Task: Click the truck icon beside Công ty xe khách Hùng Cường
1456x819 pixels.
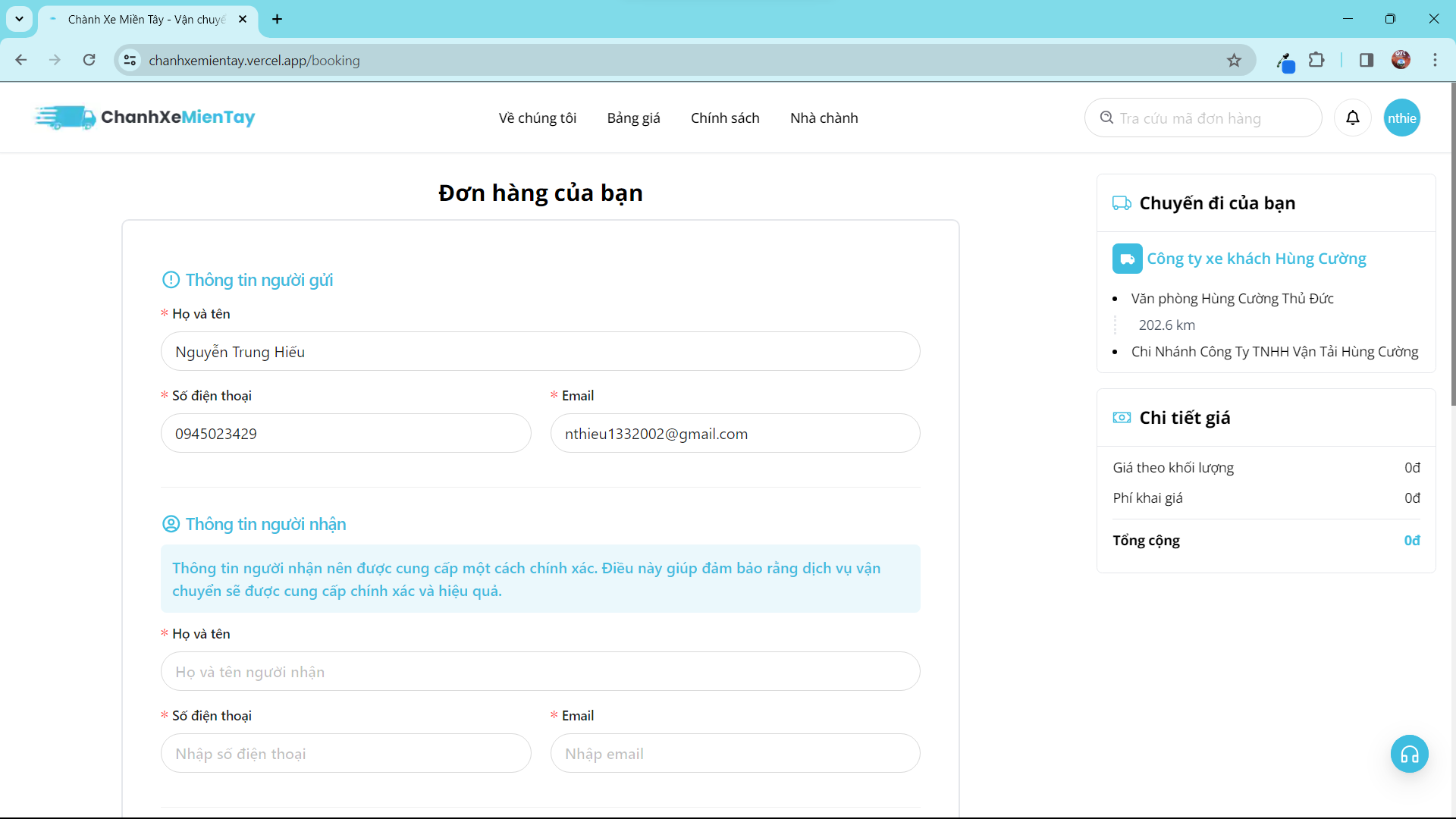Action: pyautogui.click(x=1128, y=258)
